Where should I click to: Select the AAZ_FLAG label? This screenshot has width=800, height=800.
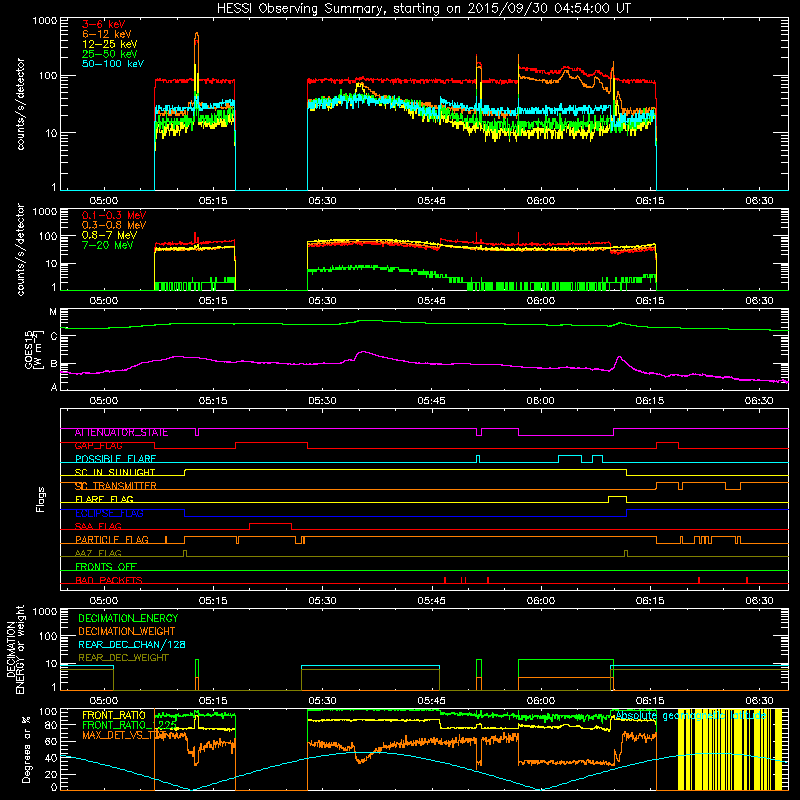[x=98, y=554]
